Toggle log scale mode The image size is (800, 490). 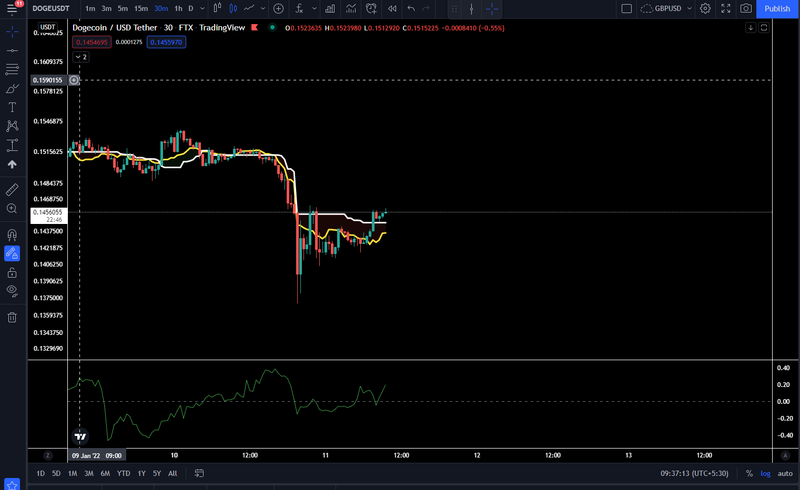[765, 473]
